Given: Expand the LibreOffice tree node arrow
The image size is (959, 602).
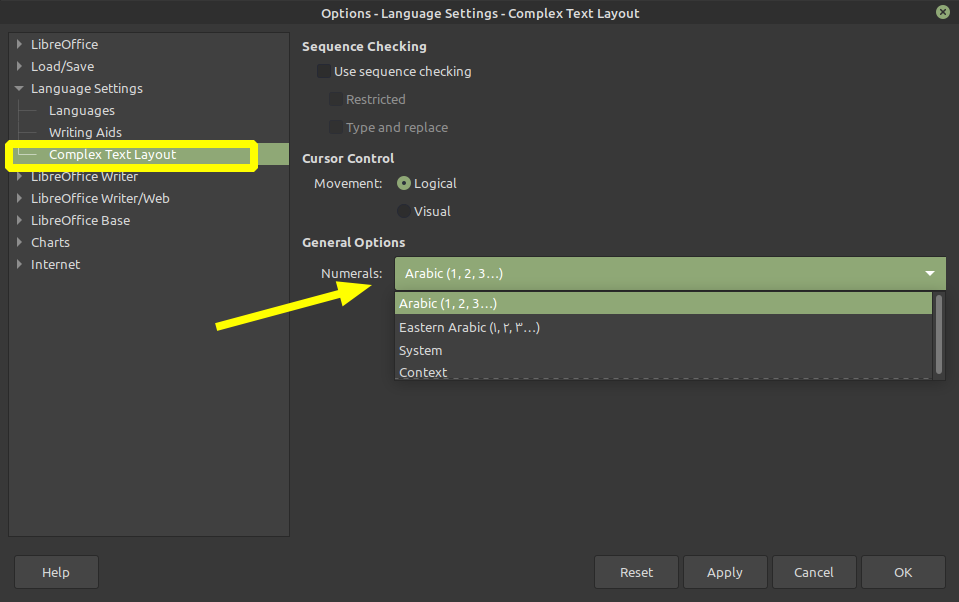Looking at the screenshot, I should click(19, 44).
